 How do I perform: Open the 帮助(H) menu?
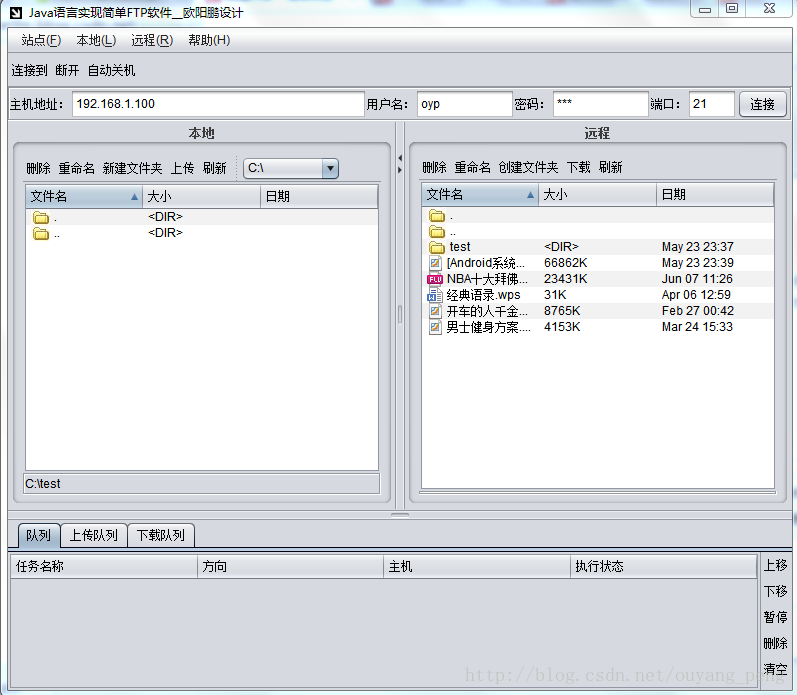209,40
